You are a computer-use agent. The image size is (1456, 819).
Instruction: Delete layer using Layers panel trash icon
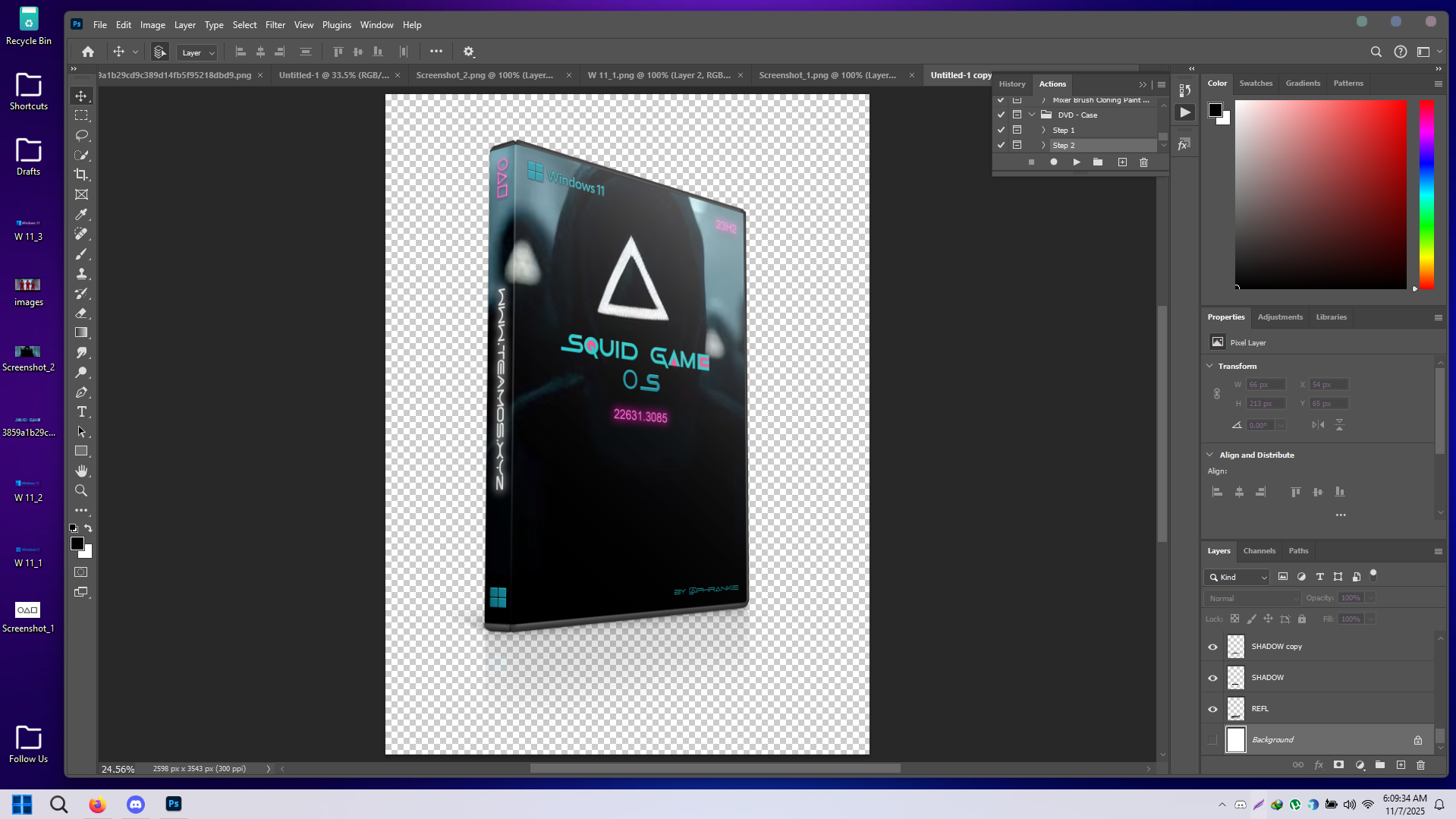point(1420,765)
